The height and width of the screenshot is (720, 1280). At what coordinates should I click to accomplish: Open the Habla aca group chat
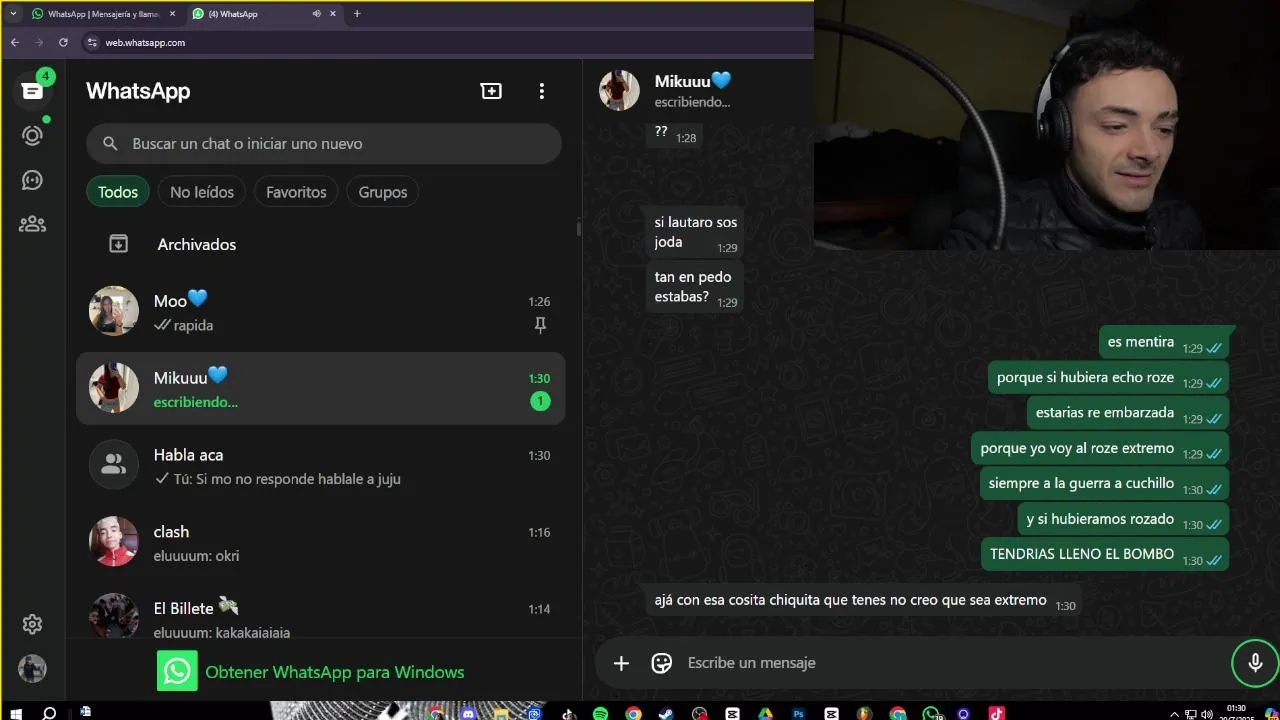pos(320,465)
